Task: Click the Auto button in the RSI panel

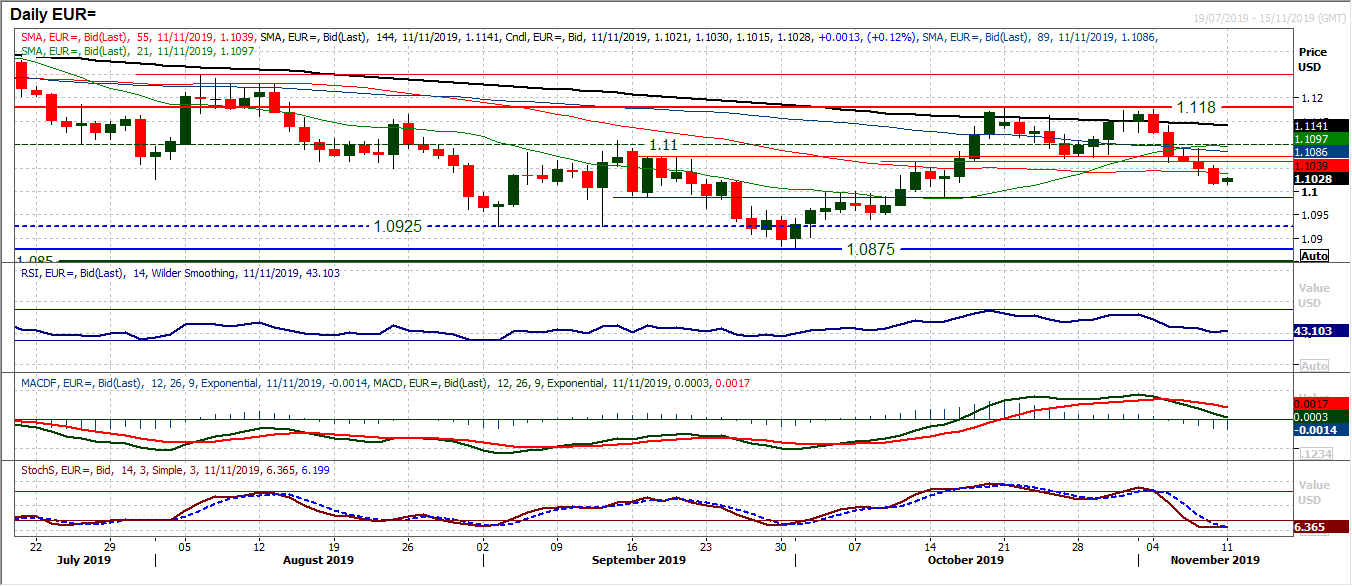Action: pyautogui.click(x=1316, y=366)
